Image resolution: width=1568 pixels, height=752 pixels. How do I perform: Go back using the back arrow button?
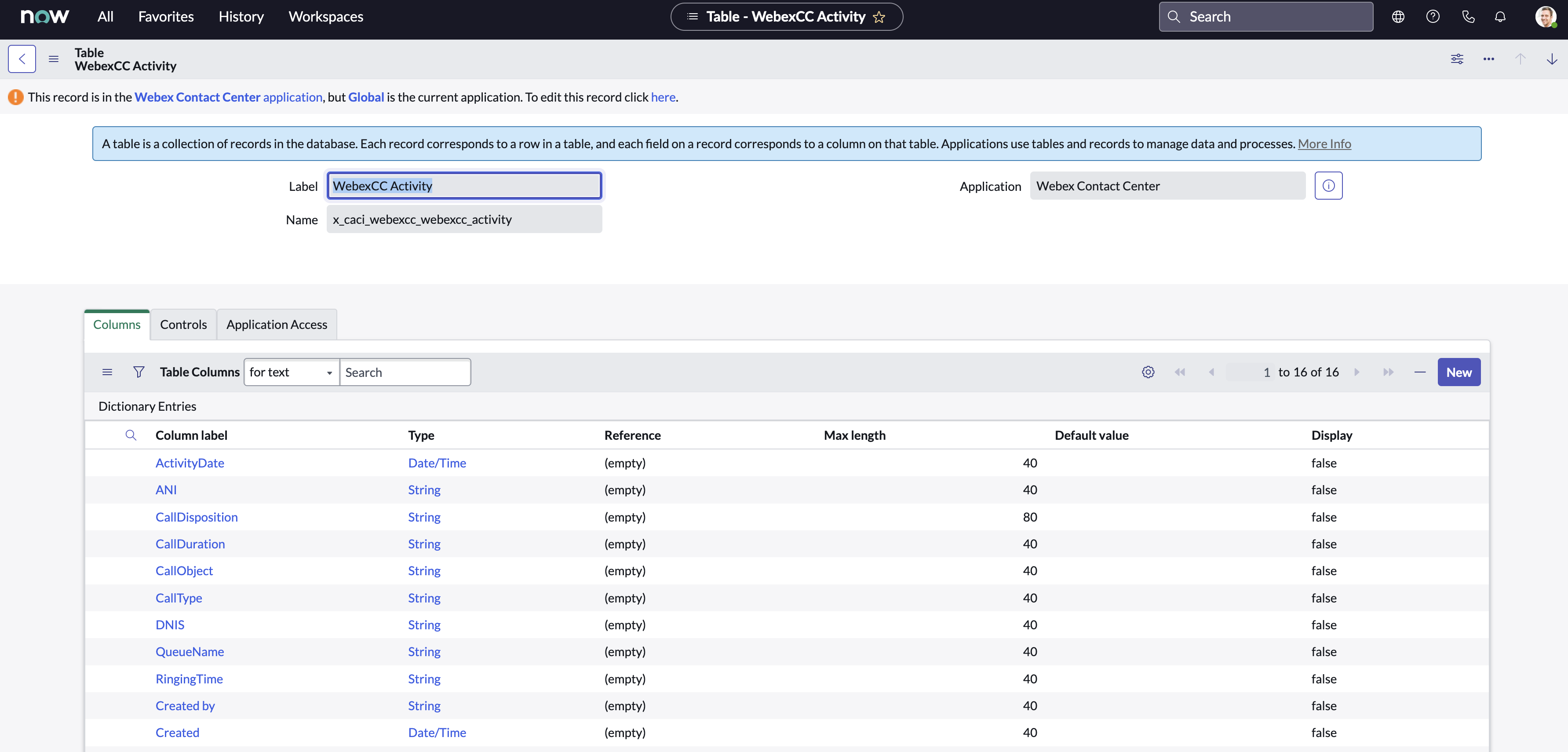22,59
